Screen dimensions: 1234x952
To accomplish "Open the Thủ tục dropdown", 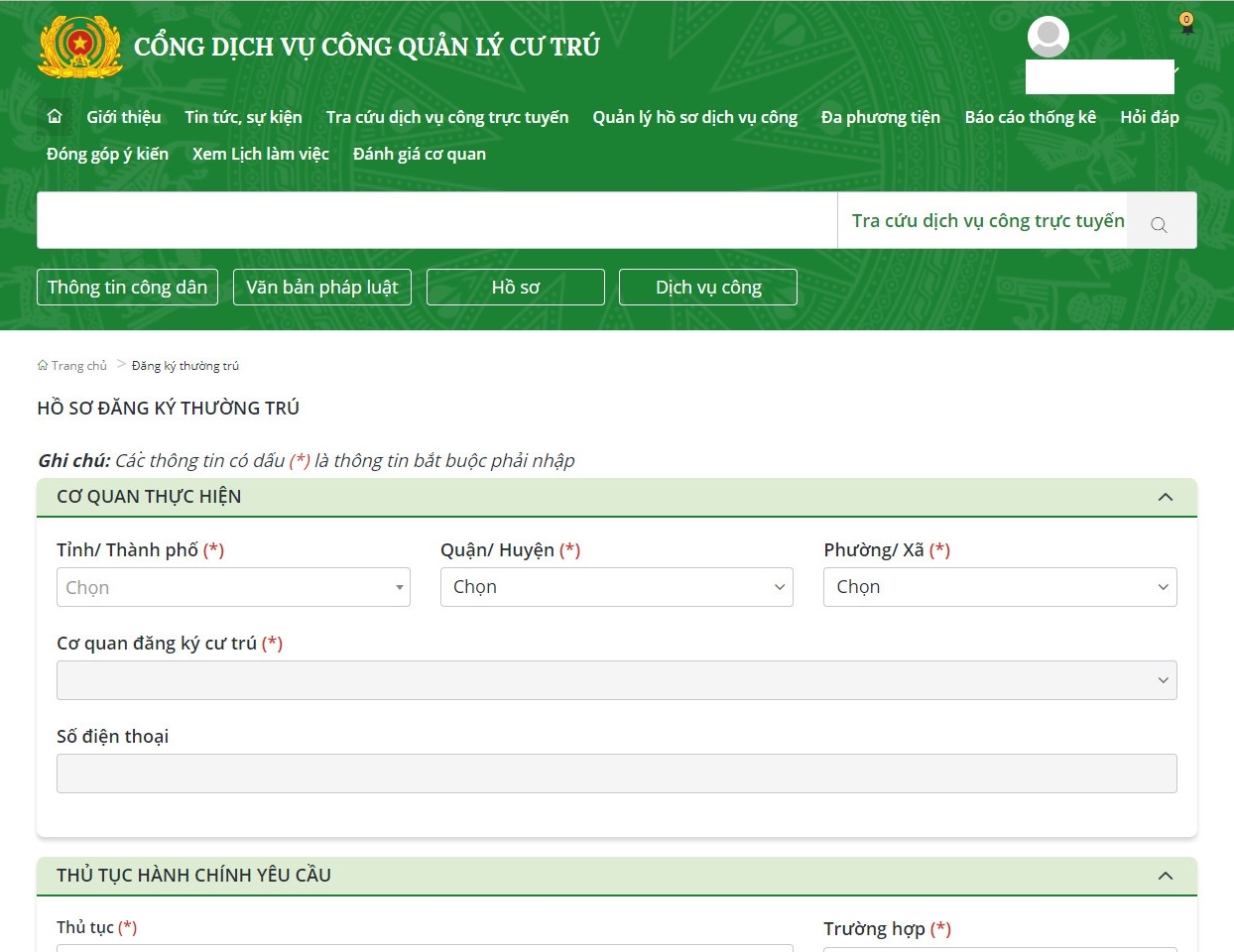I will point(425,948).
